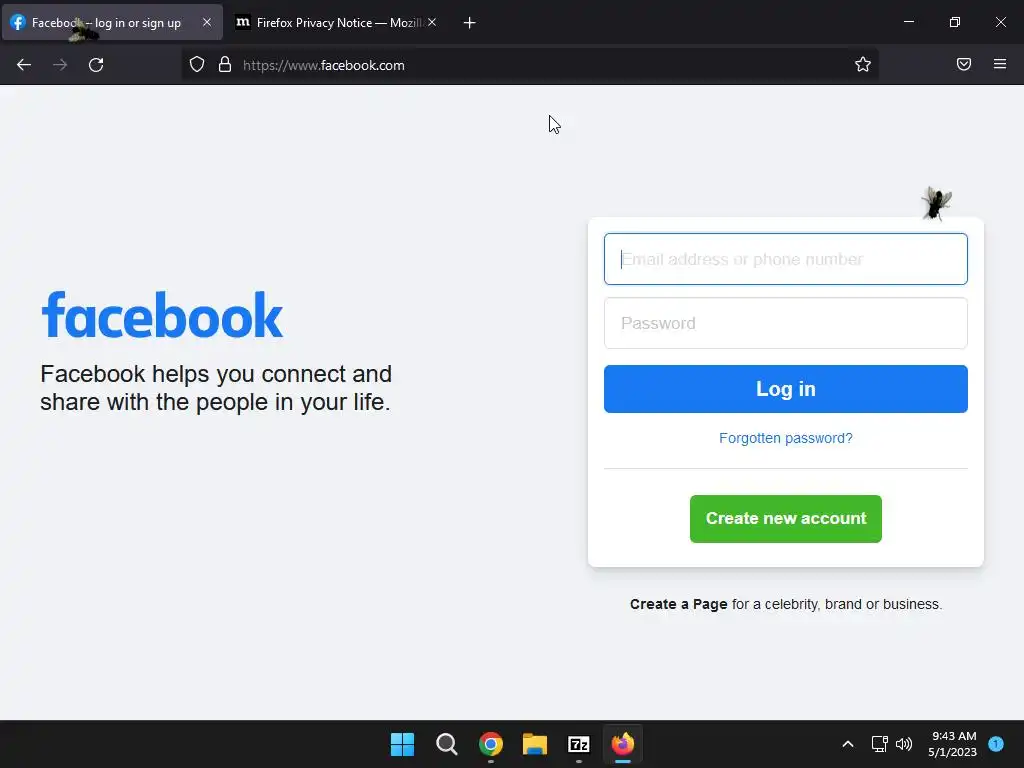
Task: Restore down the Firefox window
Action: (955, 22)
